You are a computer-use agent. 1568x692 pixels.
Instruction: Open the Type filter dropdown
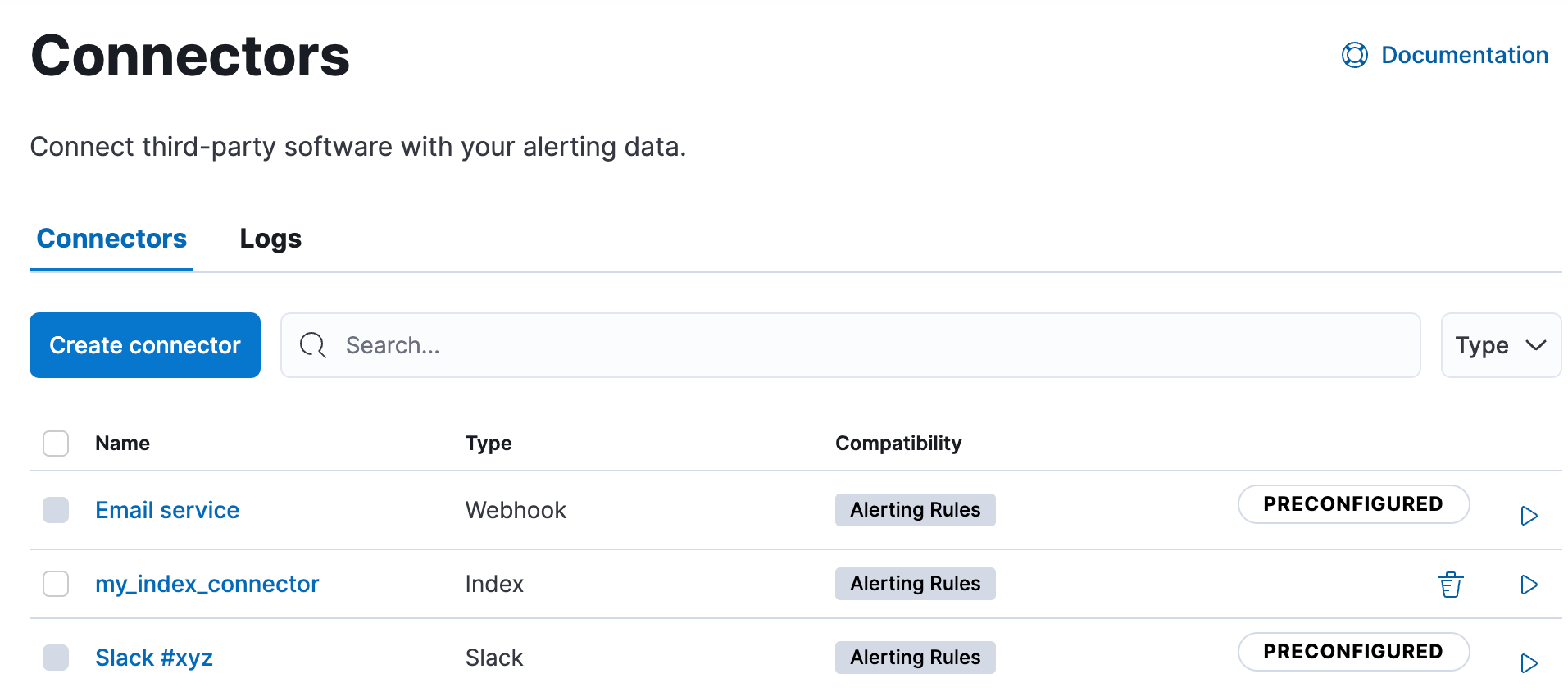point(1500,345)
